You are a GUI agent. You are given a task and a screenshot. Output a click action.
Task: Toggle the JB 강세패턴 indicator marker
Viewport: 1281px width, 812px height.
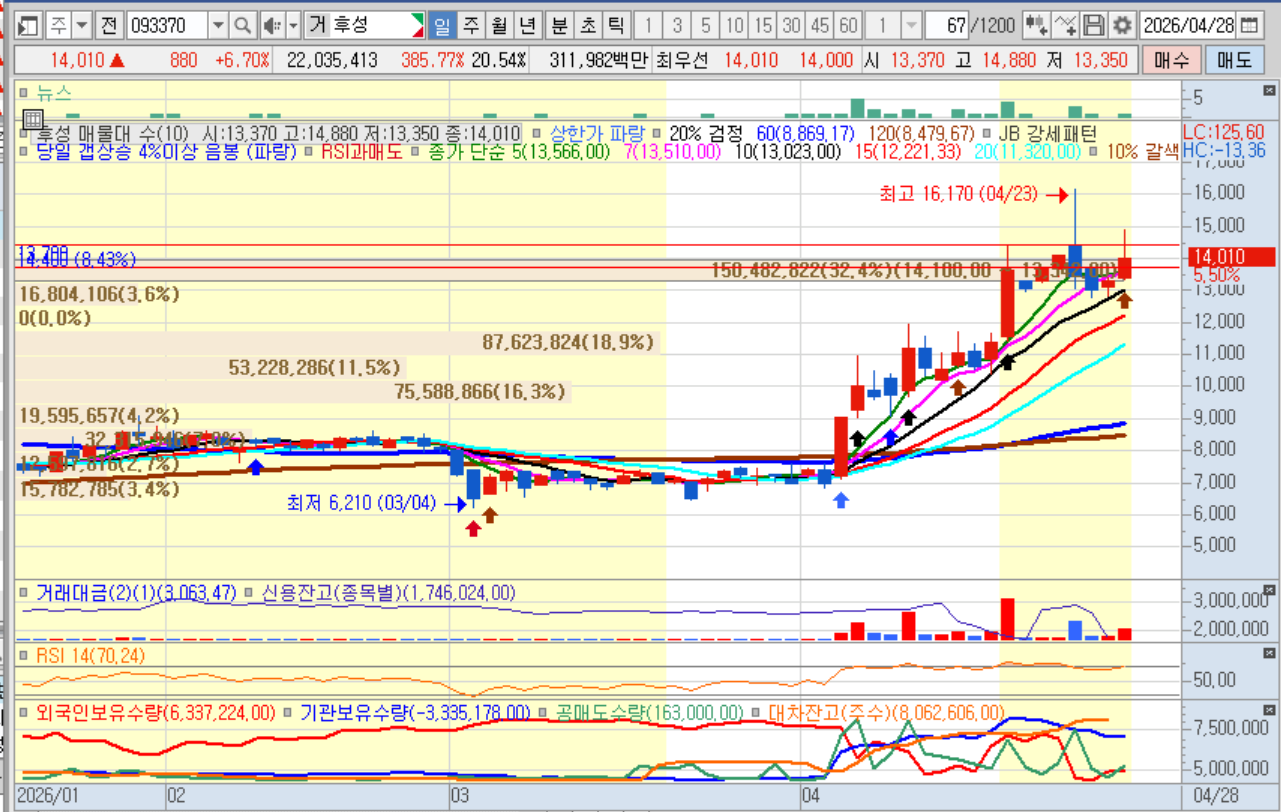point(989,133)
